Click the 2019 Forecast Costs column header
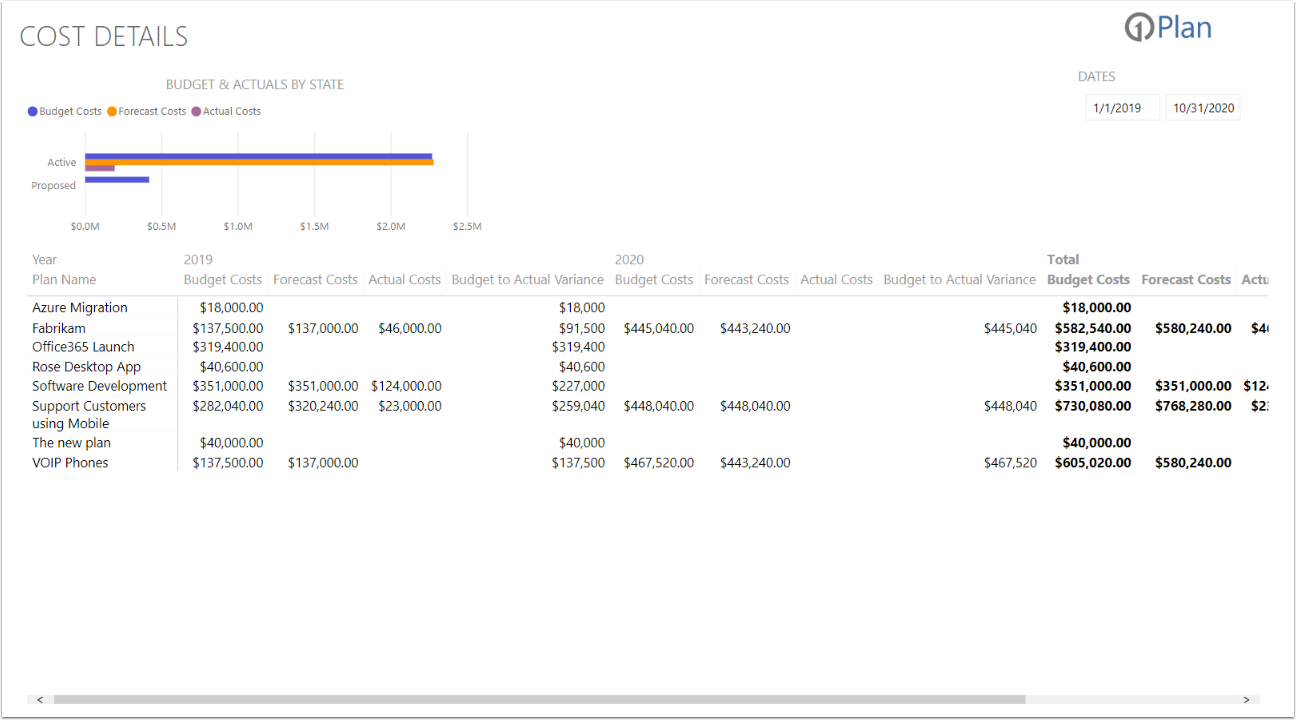Screen dimensions: 1296x720 pos(315,280)
